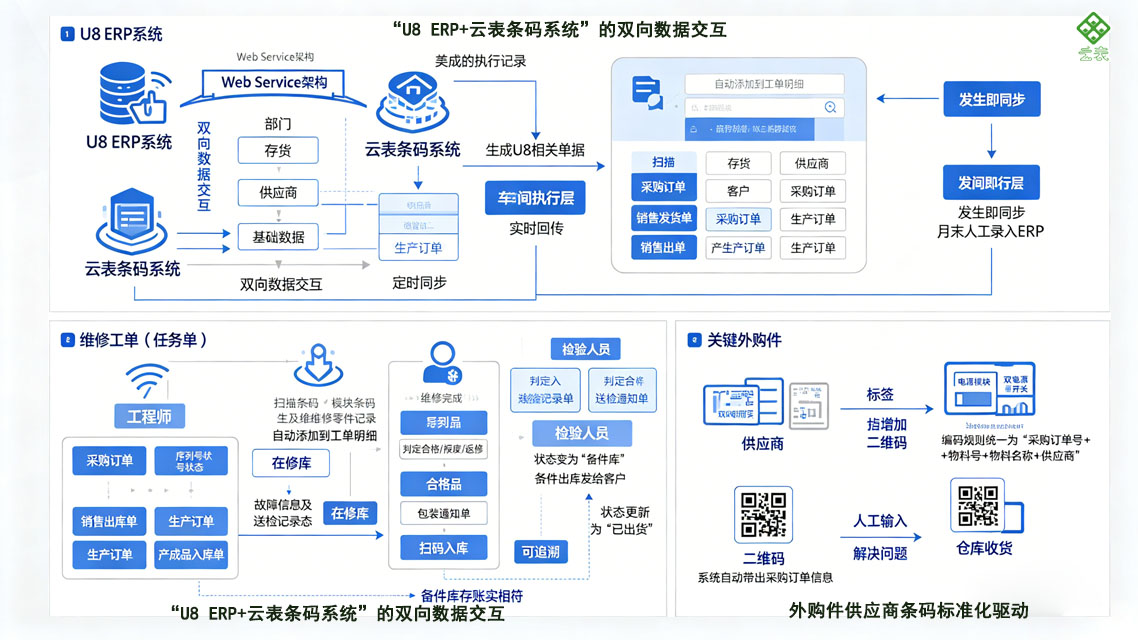
Task: Click the 生产订单 box under 云表条码系统
Action: coord(418,247)
